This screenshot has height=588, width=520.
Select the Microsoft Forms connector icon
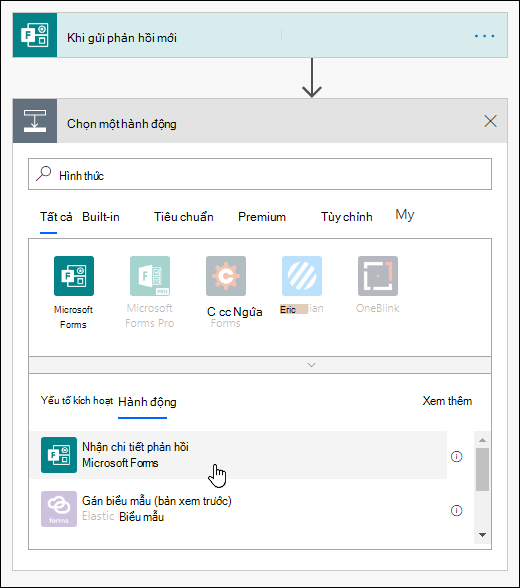click(x=74, y=276)
